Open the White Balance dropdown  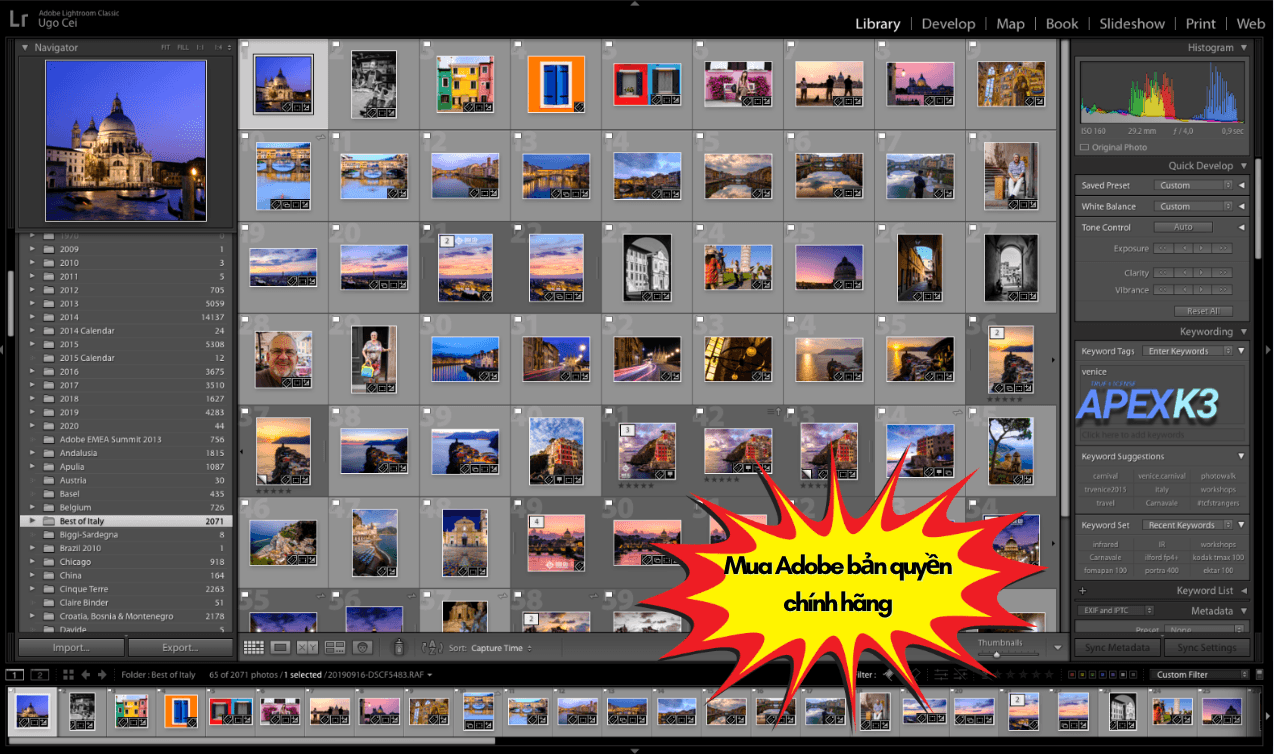(1194, 207)
